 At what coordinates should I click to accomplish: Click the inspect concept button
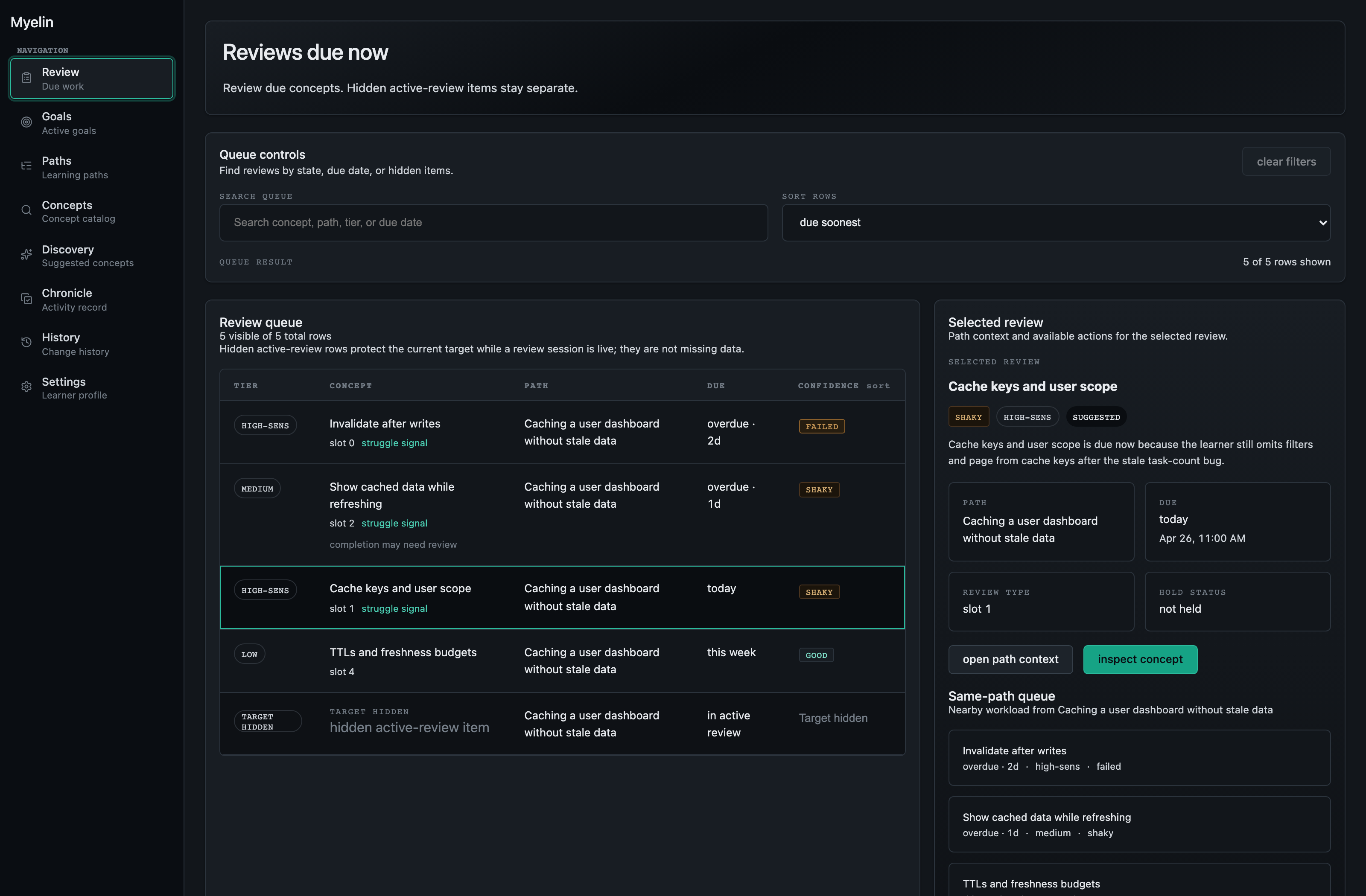[1140, 660]
